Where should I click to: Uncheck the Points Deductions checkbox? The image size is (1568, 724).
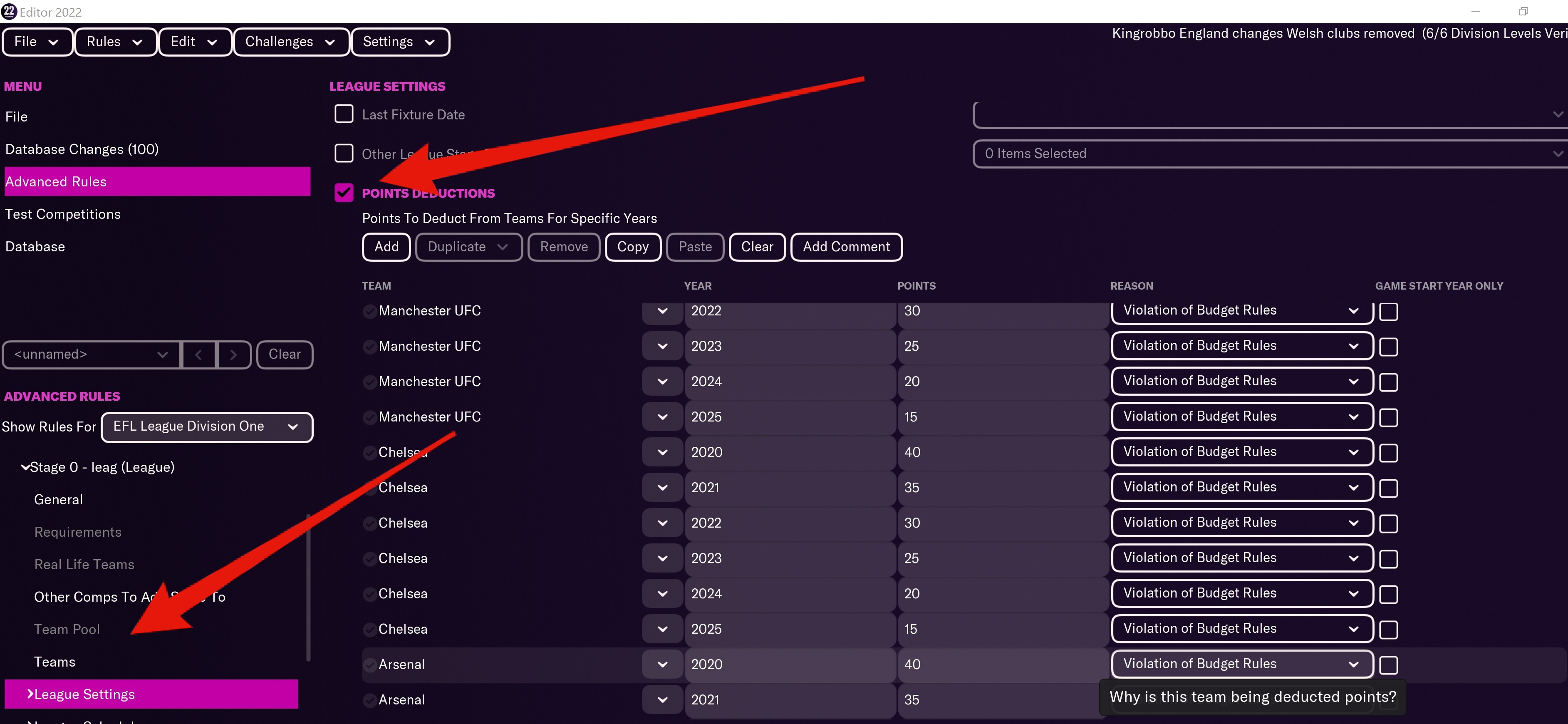(x=344, y=193)
